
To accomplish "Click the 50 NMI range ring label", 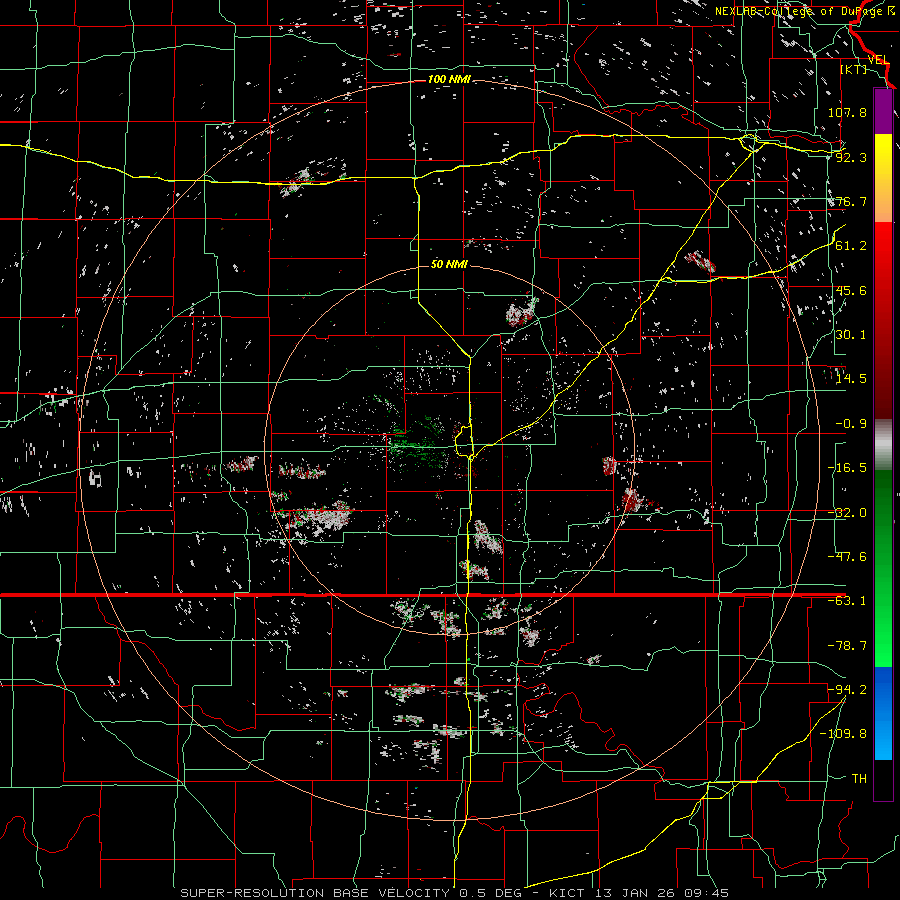I will [x=449, y=264].
